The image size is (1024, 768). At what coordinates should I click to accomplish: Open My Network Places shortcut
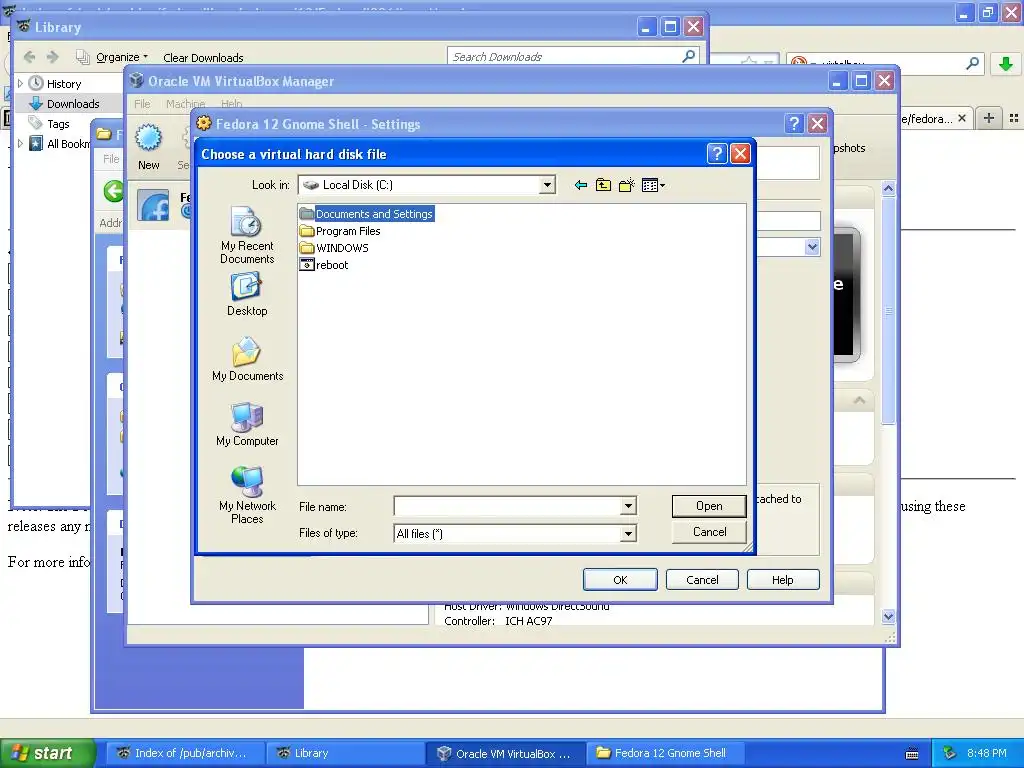pos(247,495)
